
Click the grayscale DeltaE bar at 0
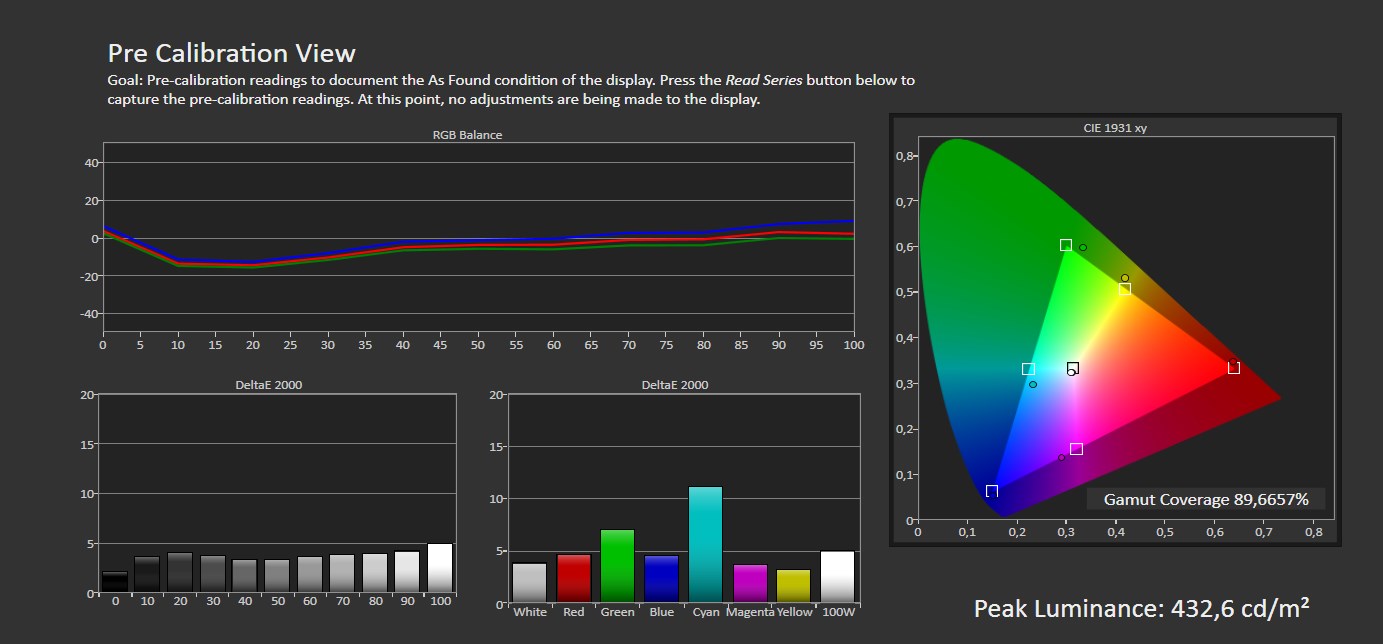115,582
